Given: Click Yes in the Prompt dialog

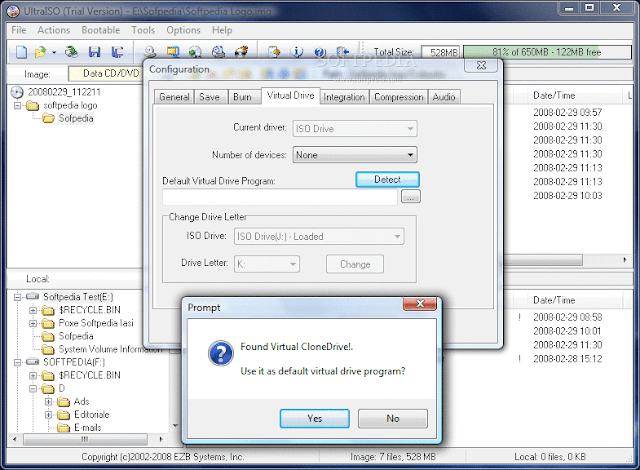Looking at the screenshot, I should tap(314, 419).
